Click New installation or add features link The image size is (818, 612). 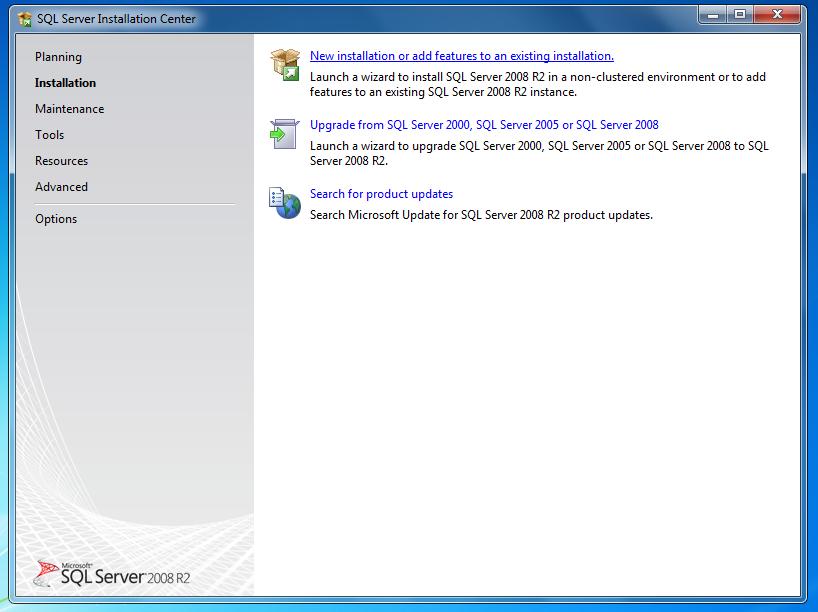[x=462, y=56]
